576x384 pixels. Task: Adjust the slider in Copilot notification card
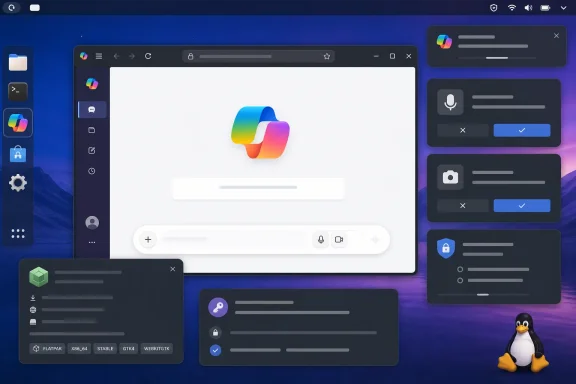(497, 58)
